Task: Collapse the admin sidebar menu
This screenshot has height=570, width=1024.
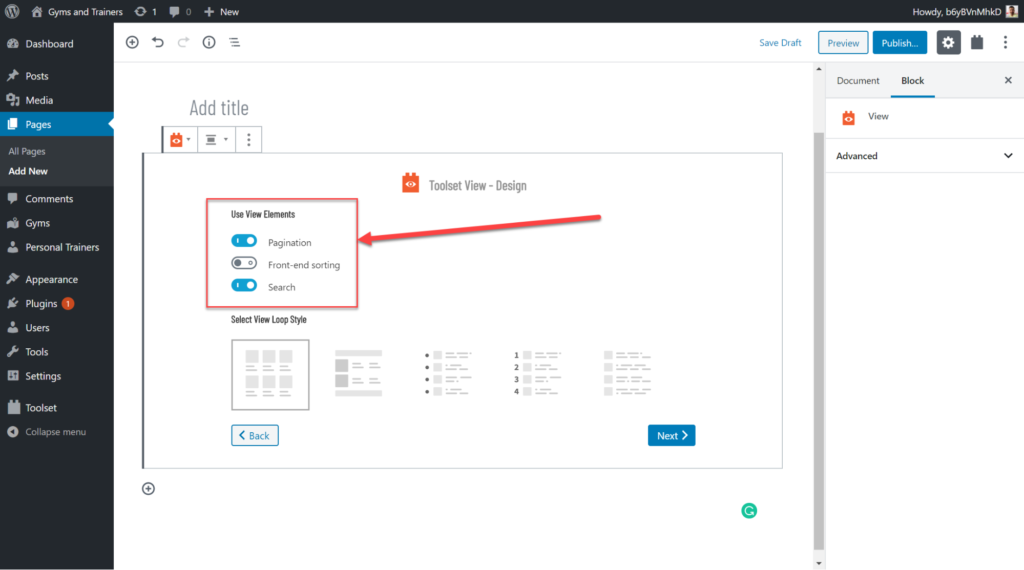Action: [x=57, y=432]
